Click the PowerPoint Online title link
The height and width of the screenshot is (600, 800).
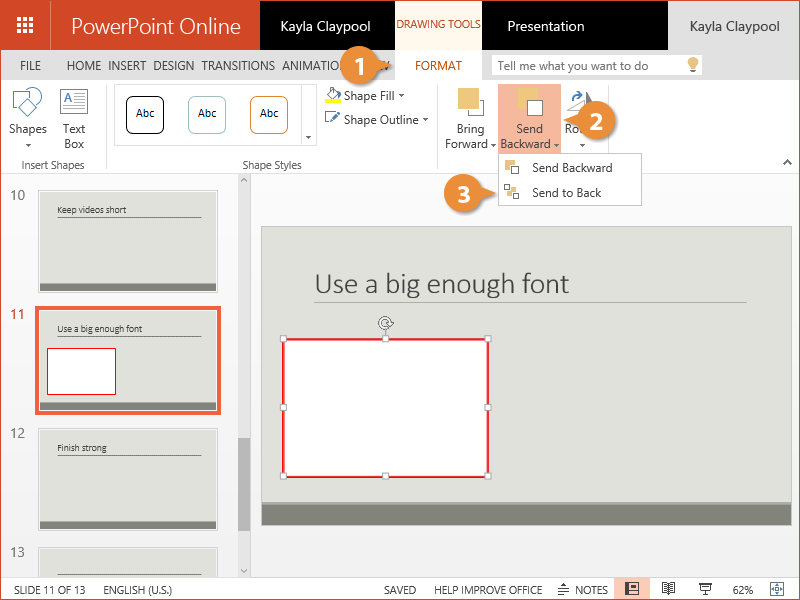coord(156,26)
